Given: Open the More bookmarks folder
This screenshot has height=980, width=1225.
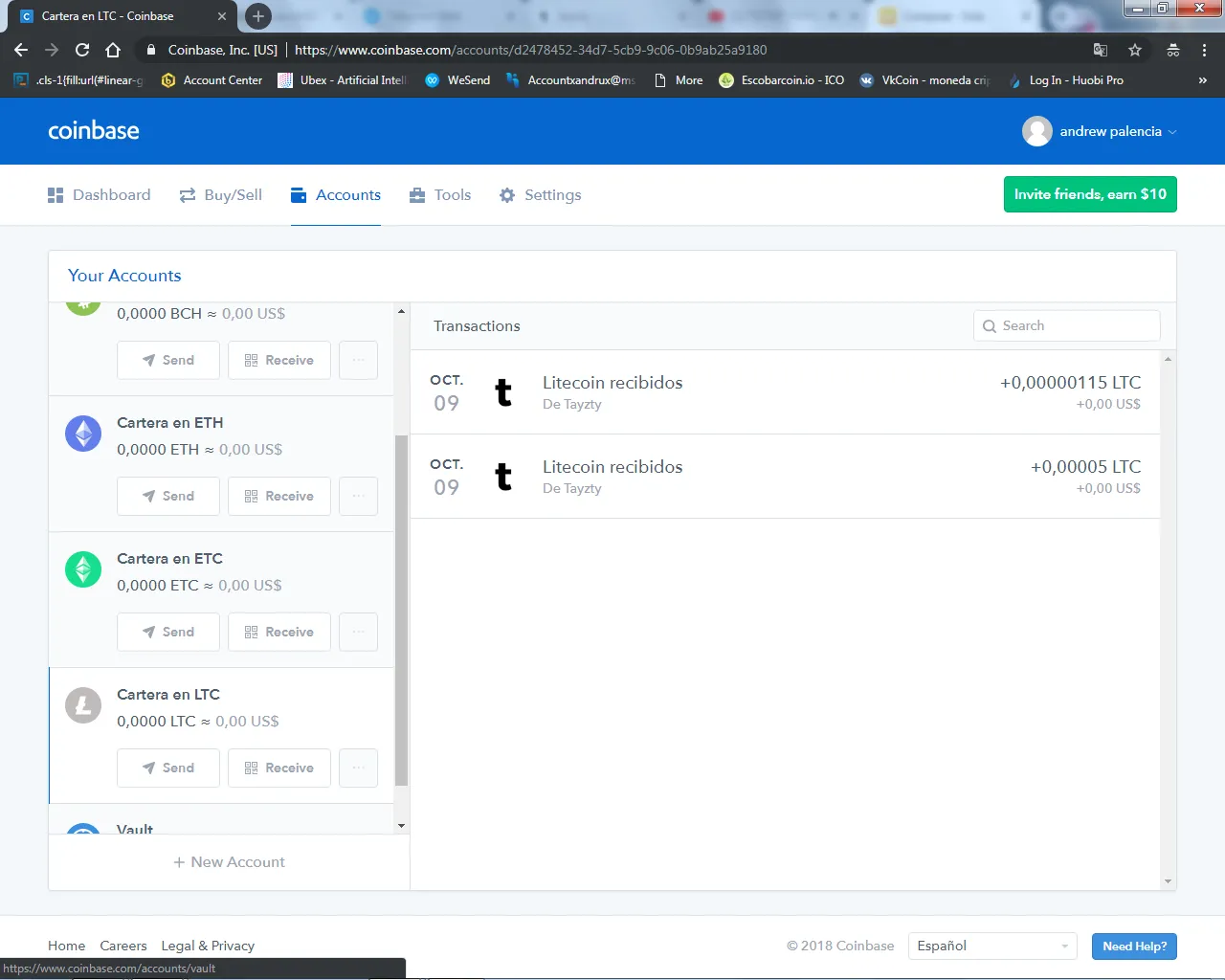Looking at the screenshot, I should [x=679, y=80].
